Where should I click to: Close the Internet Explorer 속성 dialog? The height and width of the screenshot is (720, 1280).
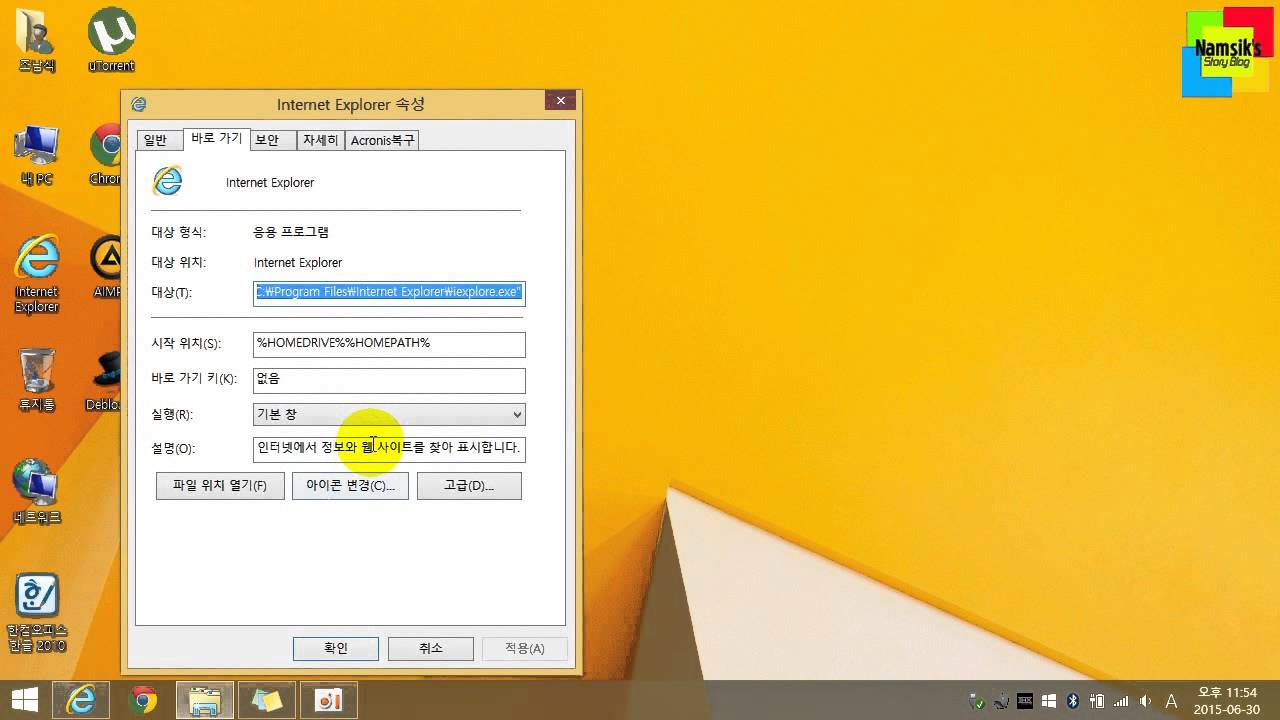tap(560, 100)
